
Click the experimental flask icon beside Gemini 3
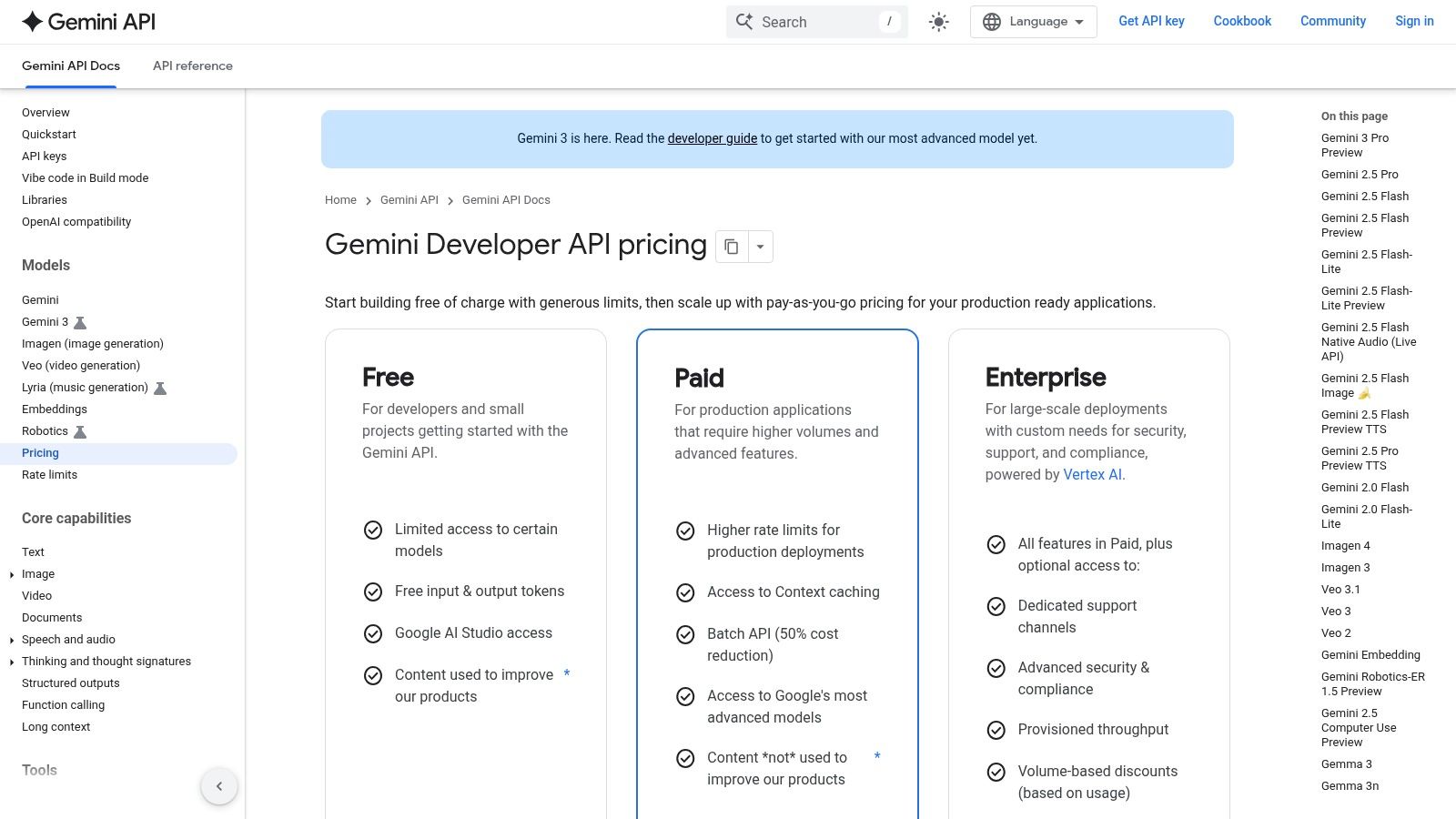[80, 323]
